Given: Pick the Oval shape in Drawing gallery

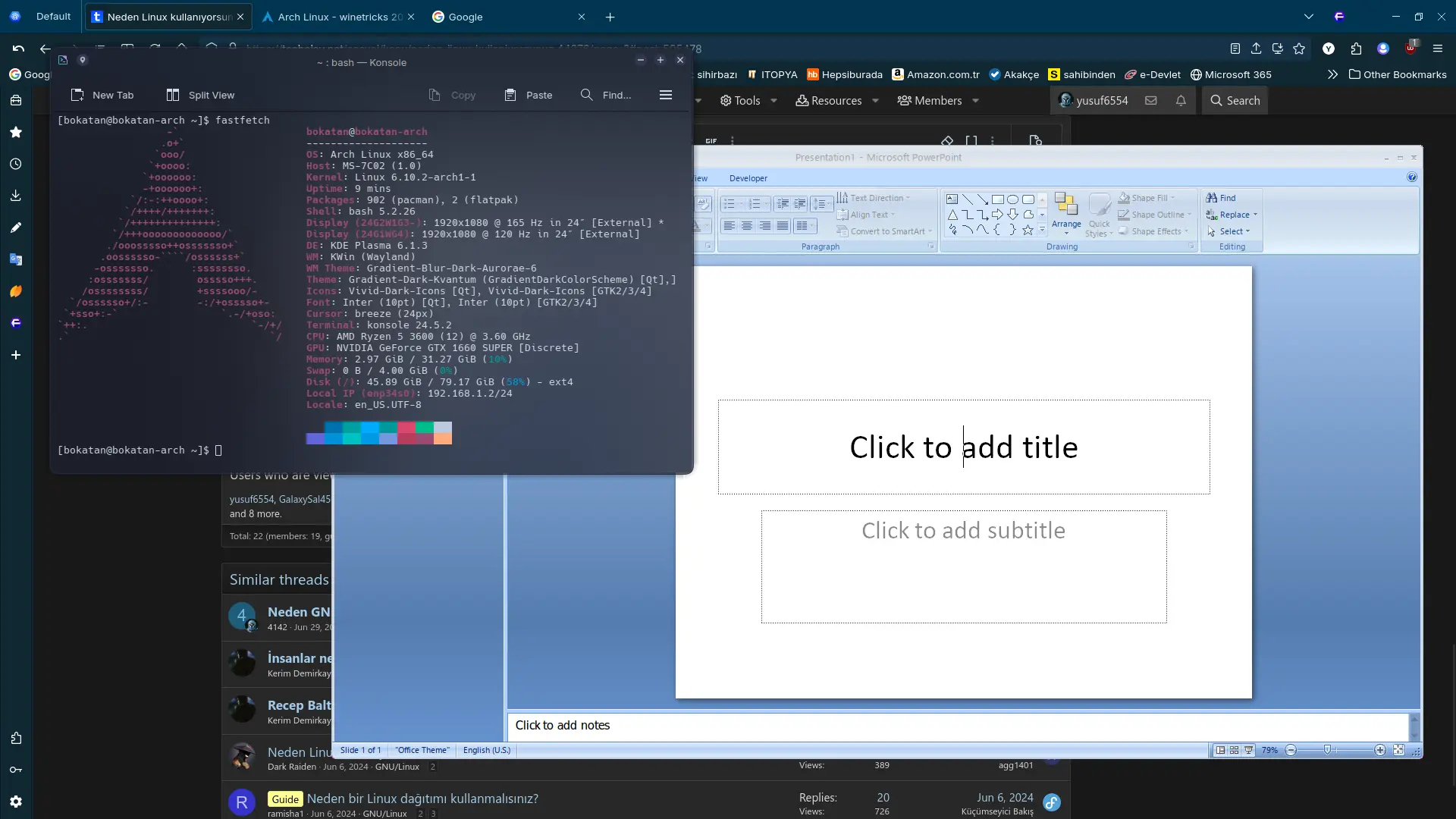Looking at the screenshot, I should tap(1013, 199).
